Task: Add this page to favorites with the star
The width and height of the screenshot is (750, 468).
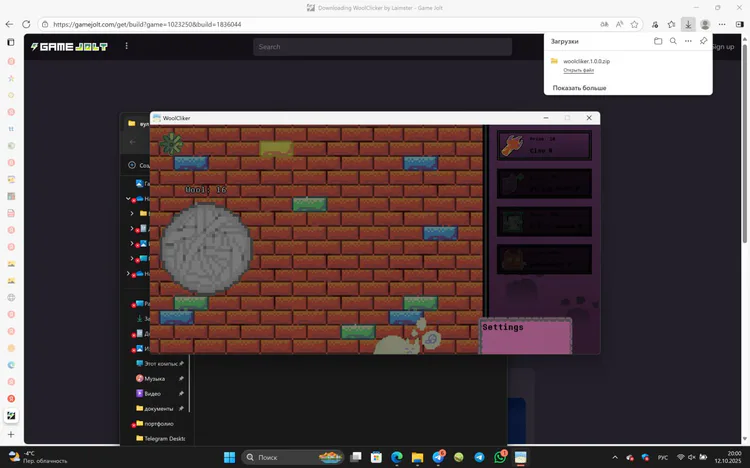Action: (634, 24)
